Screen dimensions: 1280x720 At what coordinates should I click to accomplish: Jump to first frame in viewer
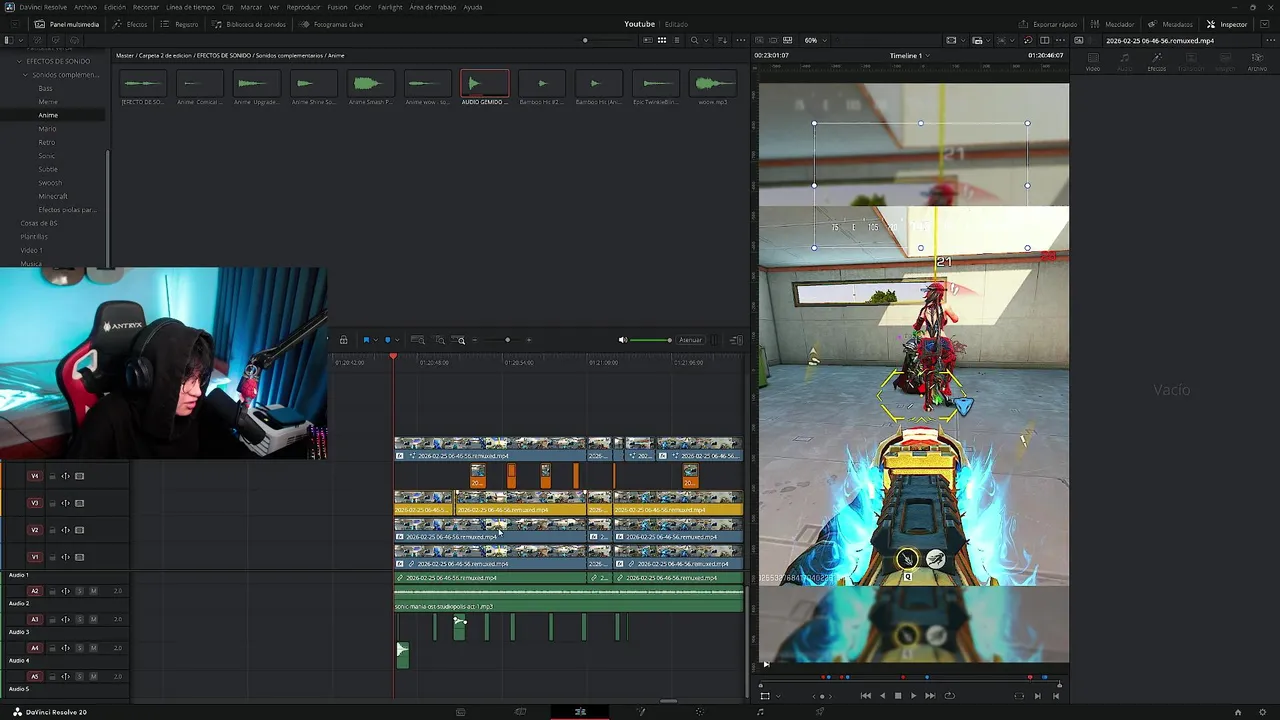[865, 695]
